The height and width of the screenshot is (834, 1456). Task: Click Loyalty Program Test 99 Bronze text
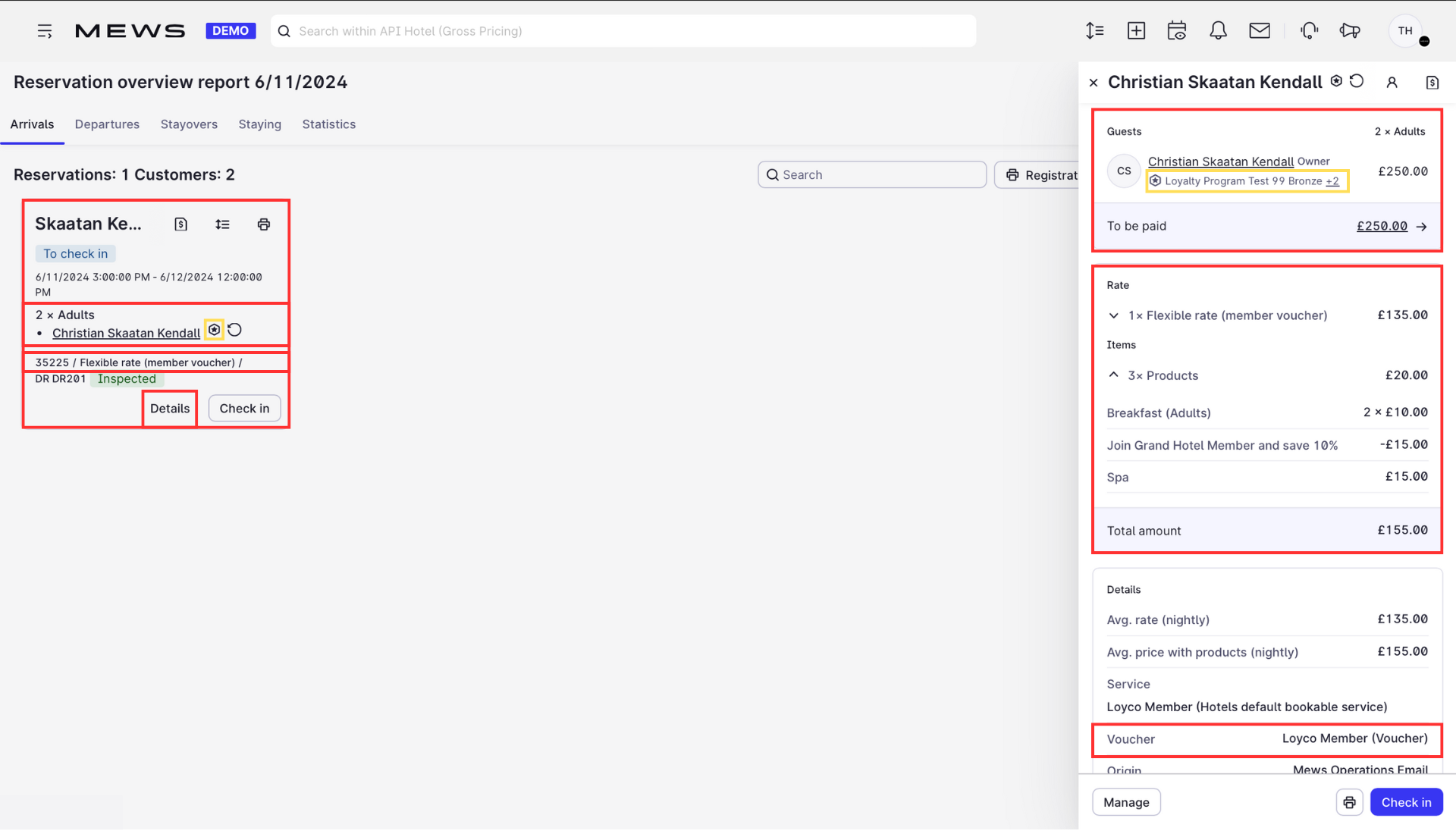tap(1244, 181)
